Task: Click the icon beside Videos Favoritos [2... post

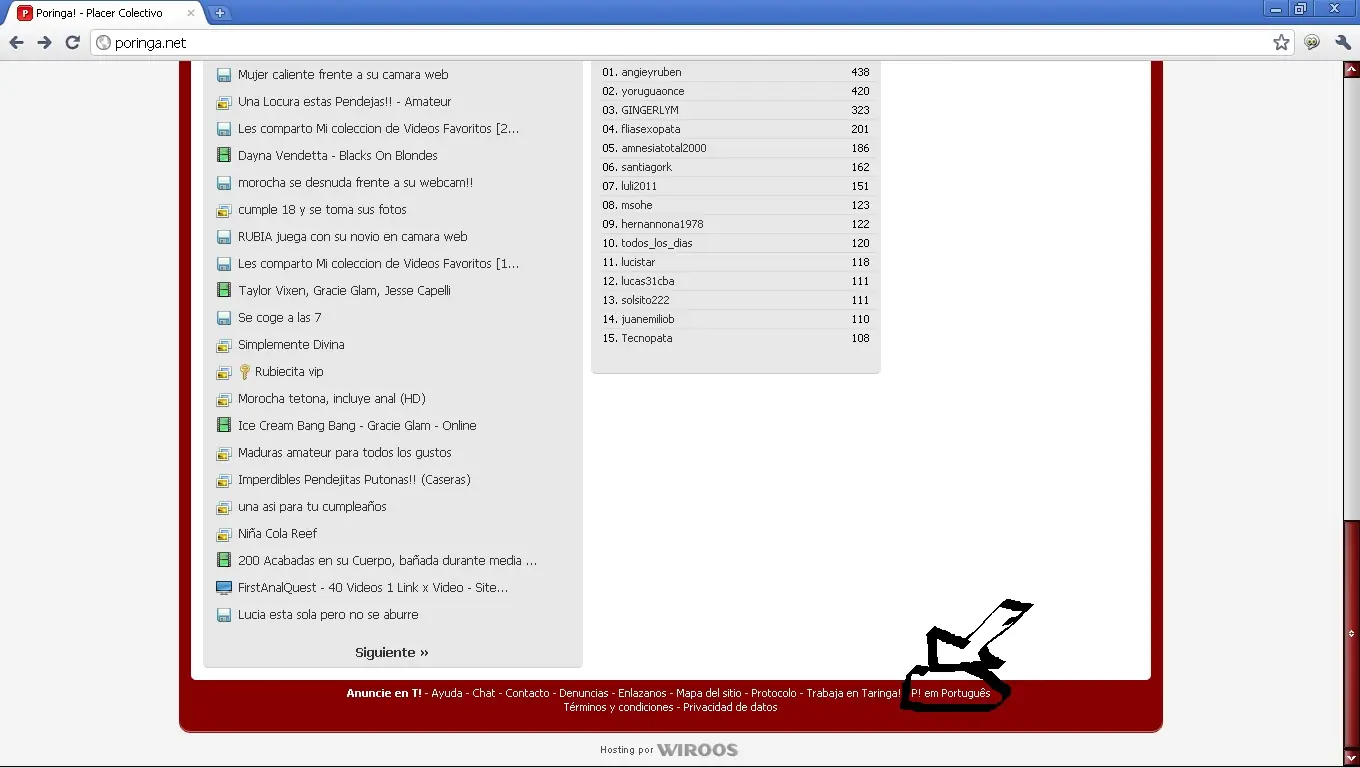Action: [x=224, y=129]
